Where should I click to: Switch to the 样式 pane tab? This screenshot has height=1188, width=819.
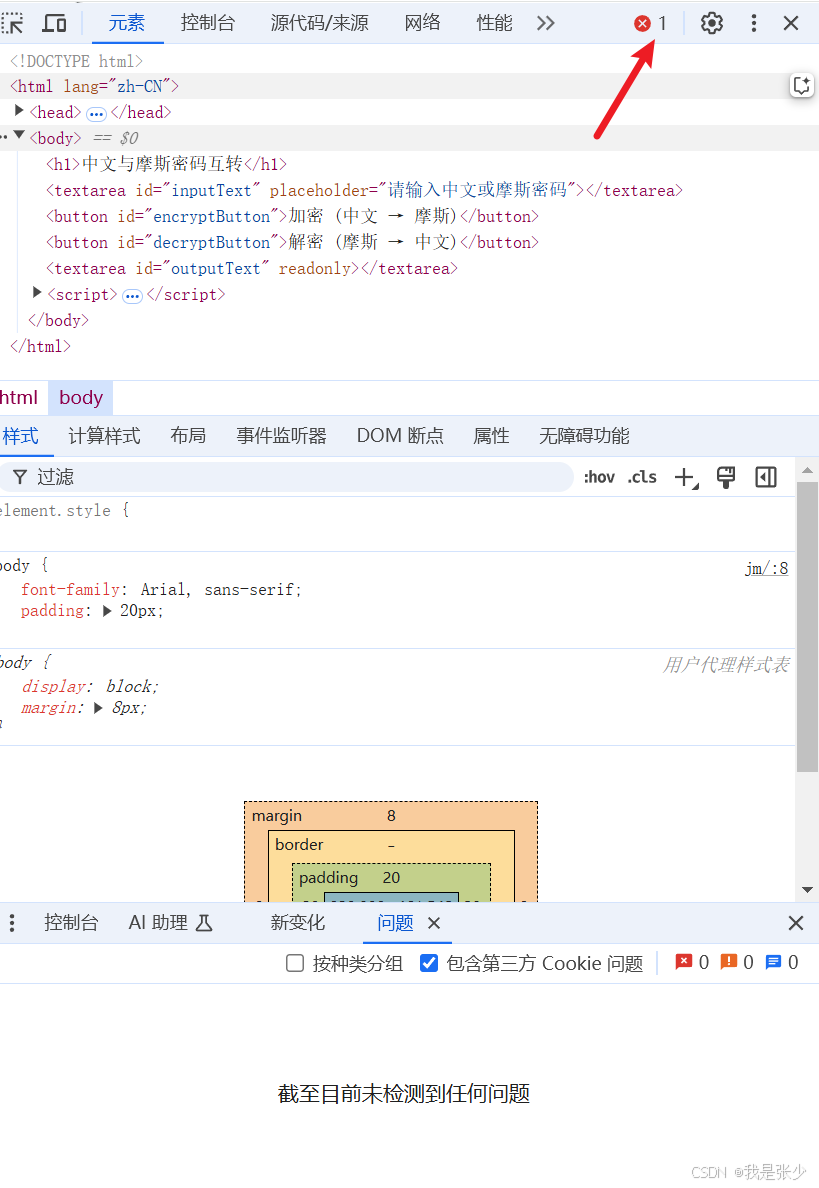tap(20, 436)
